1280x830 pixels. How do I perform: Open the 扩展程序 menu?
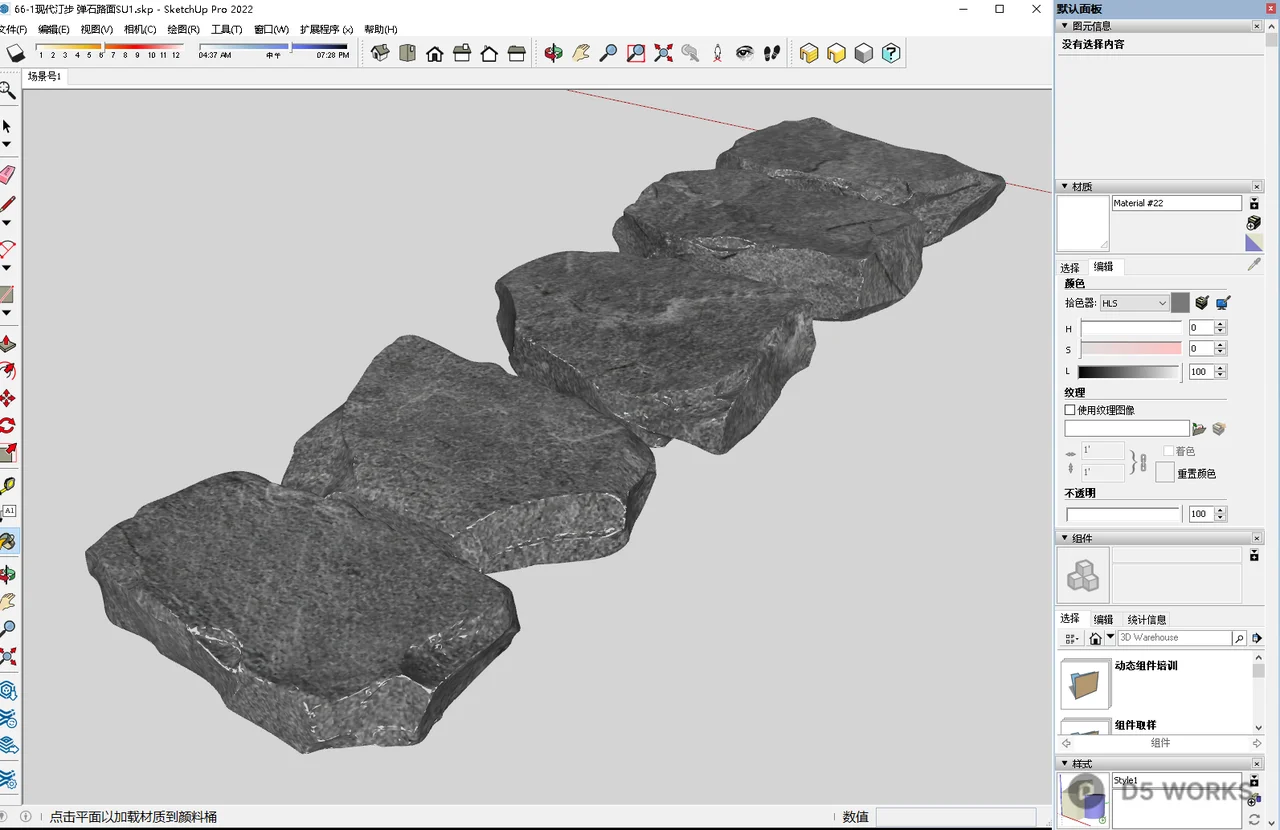[x=326, y=30]
